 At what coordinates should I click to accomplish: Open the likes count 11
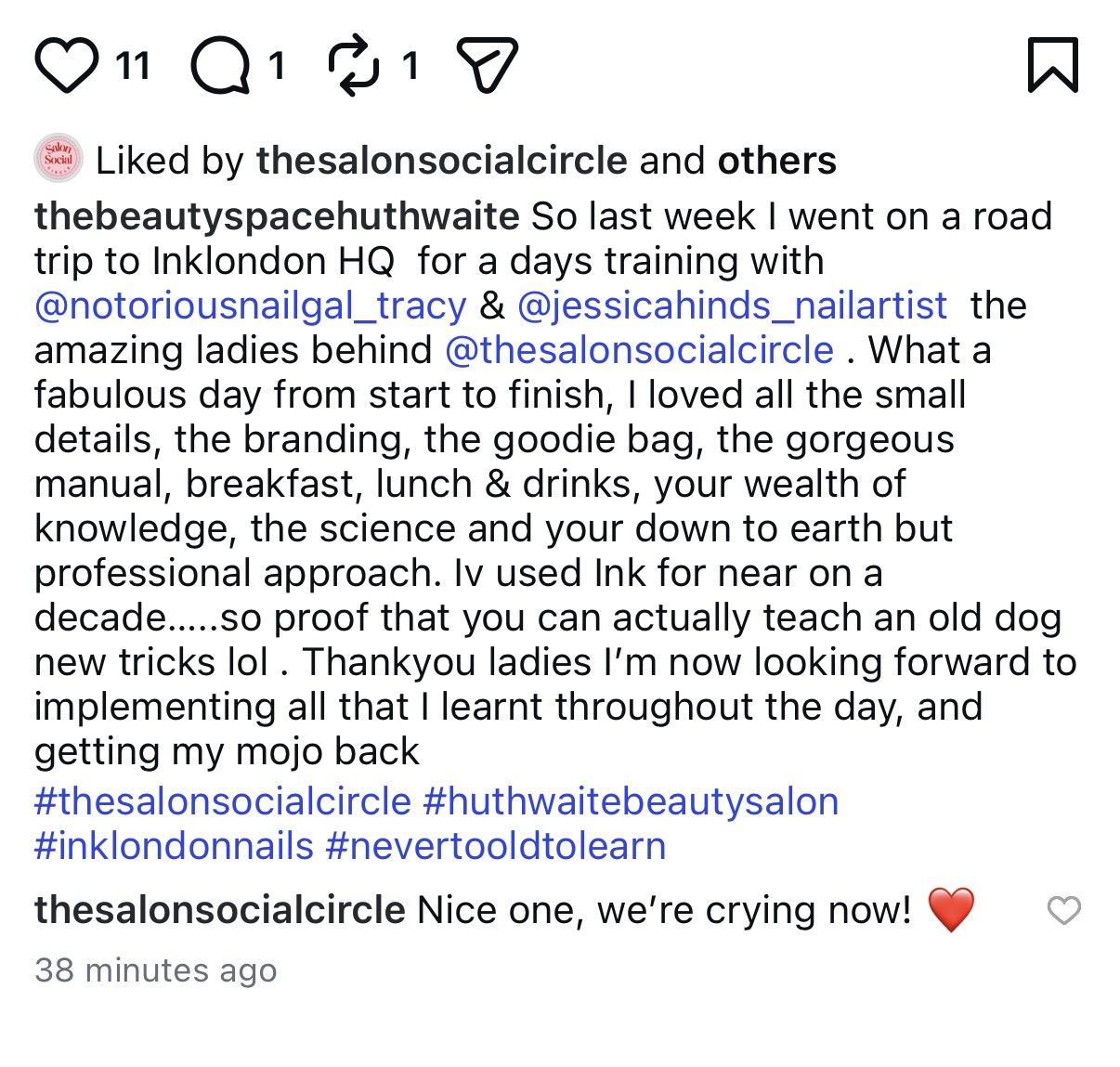pyautogui.click(x=135, y=66)
